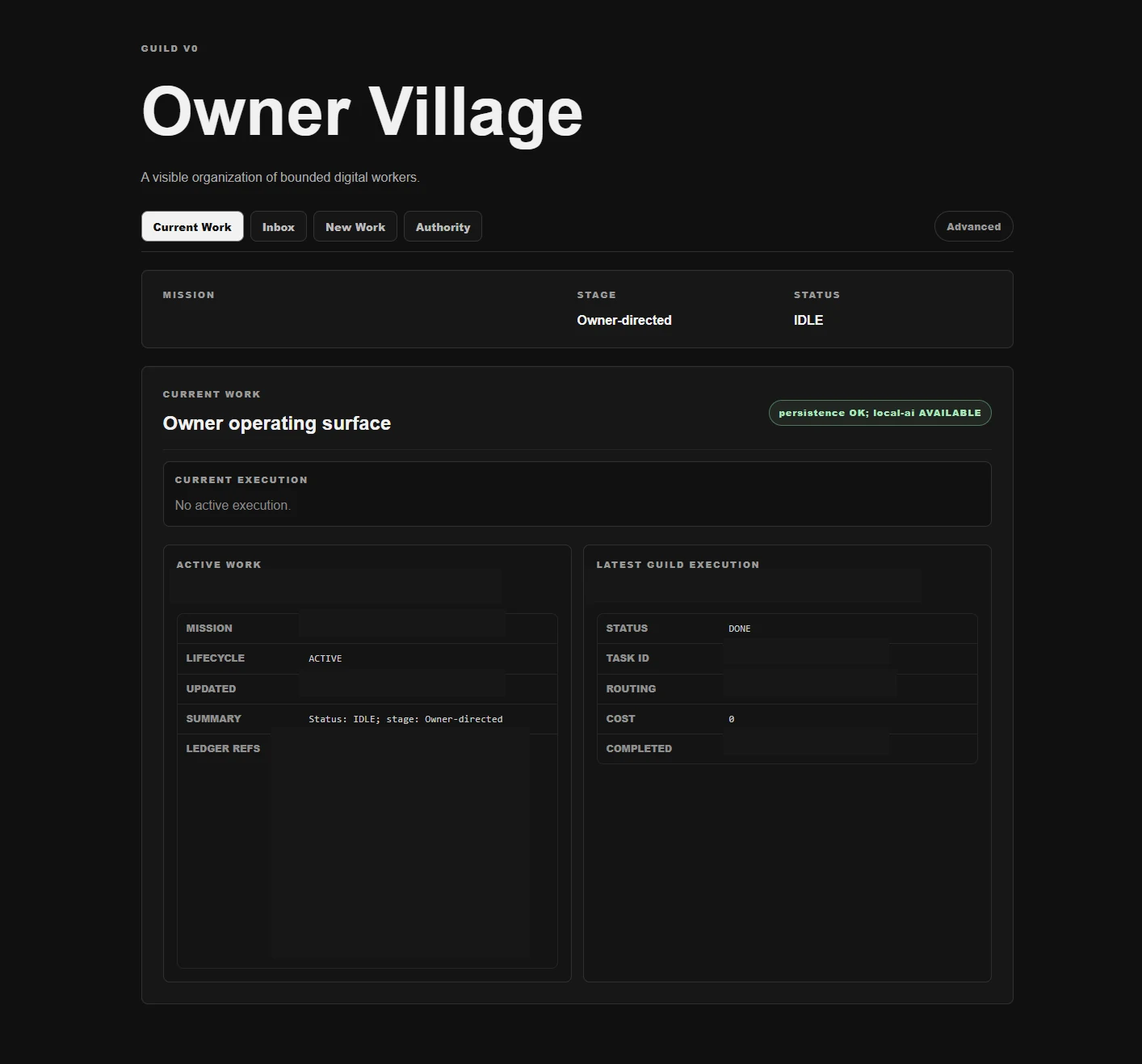Image resolution: width=1142 pixels, height=1064 pixels.
Task: Click the IDLE status value
Action: click(808, 320)
